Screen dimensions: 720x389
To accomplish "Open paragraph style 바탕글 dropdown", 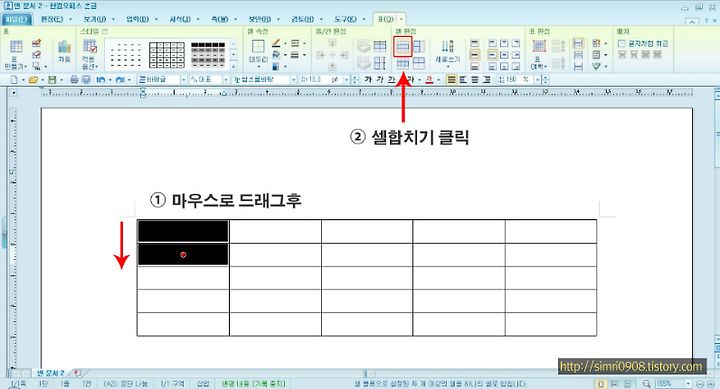I will [x=183, y=80].
